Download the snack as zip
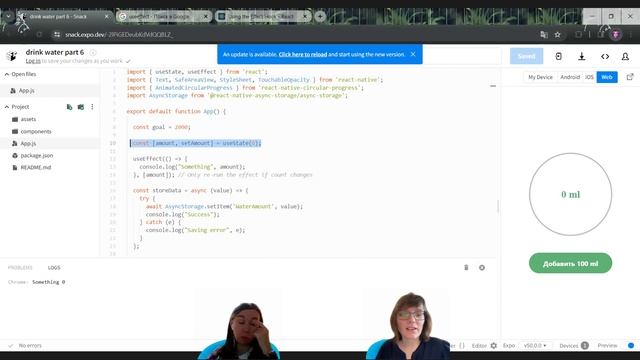Screen dimensions: 640x360 [582, 56]
